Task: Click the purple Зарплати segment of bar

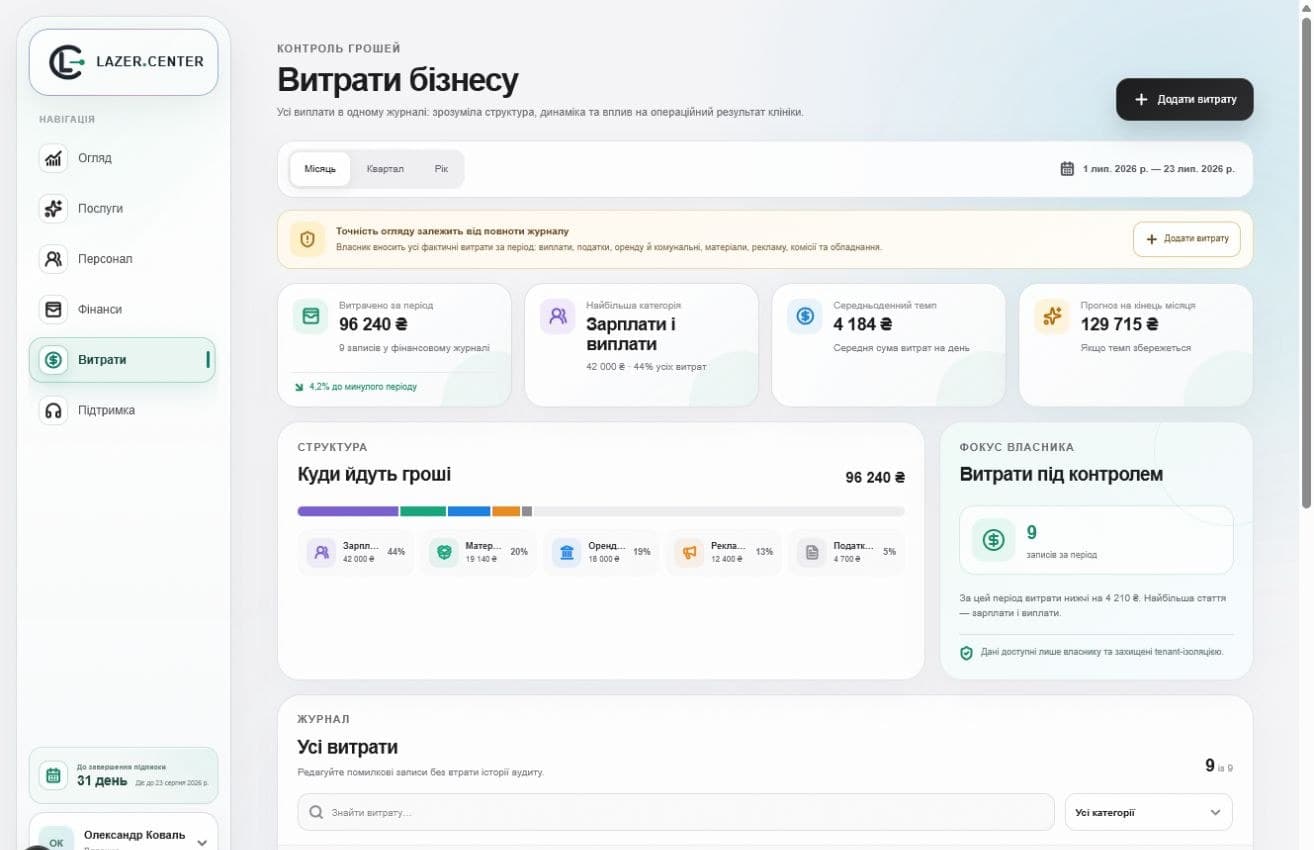Action: click(x=348, y=511)
